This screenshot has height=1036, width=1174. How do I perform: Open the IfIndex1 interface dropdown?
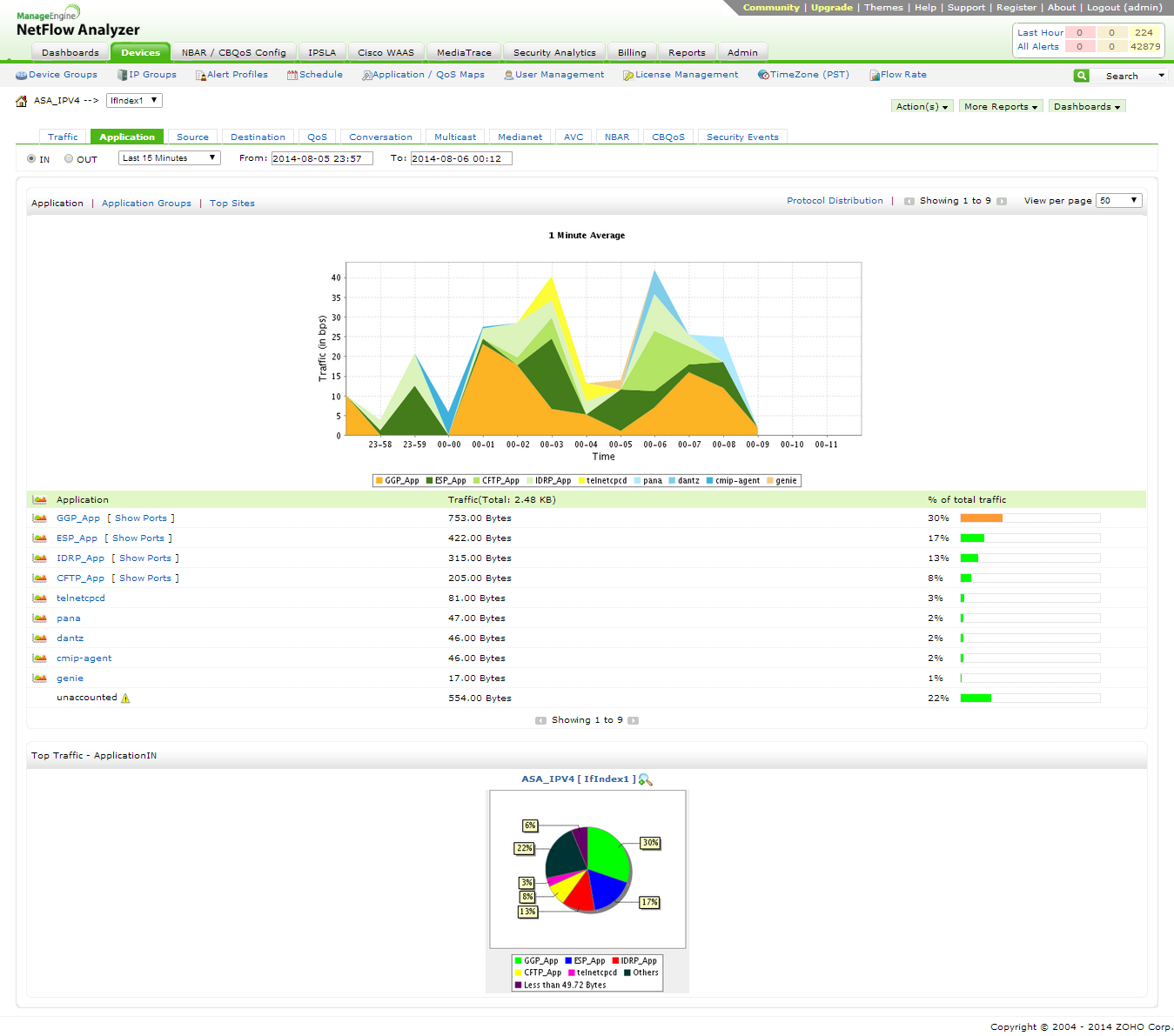[134, 101]
